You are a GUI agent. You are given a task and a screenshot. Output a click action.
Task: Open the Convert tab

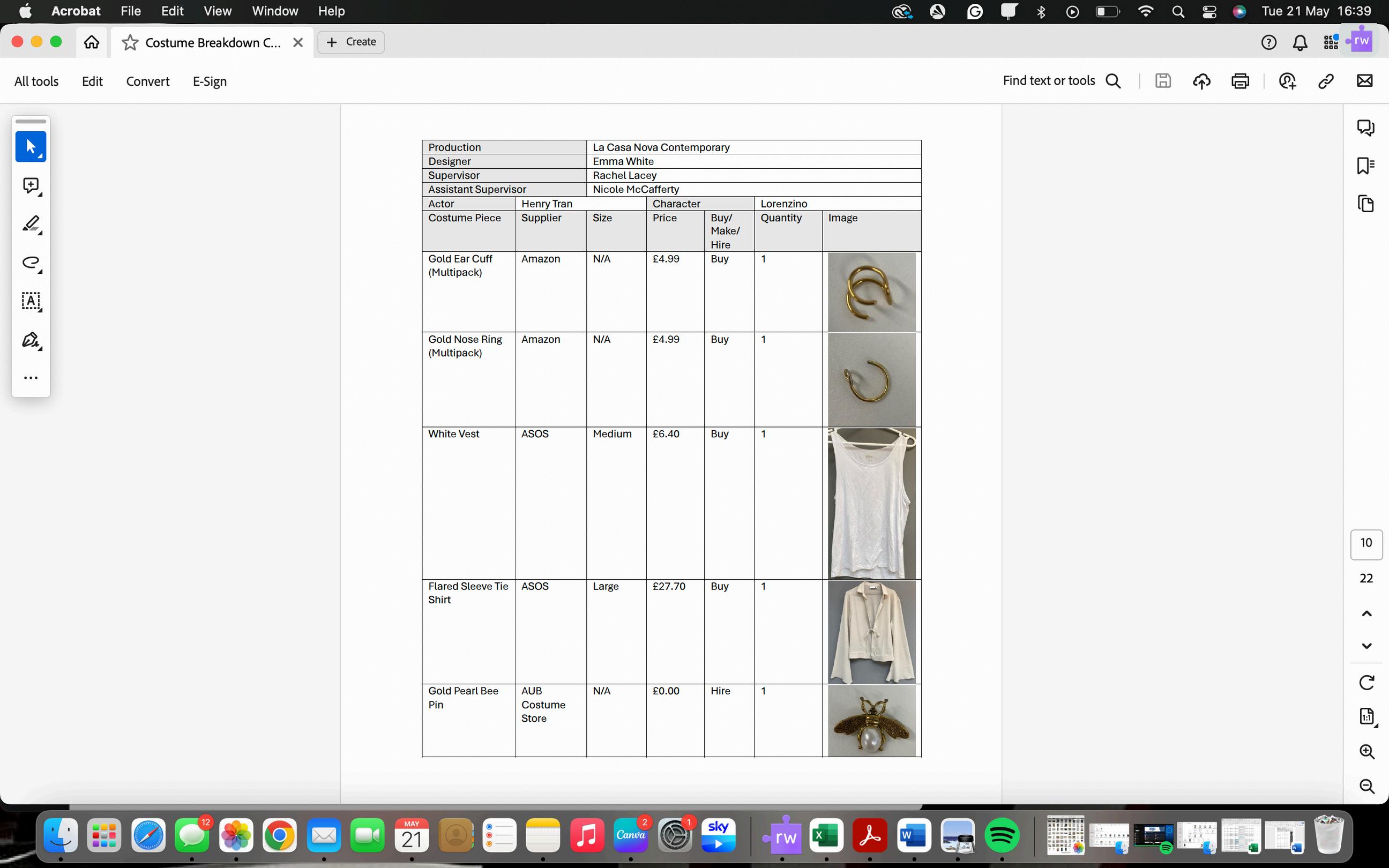147,81
